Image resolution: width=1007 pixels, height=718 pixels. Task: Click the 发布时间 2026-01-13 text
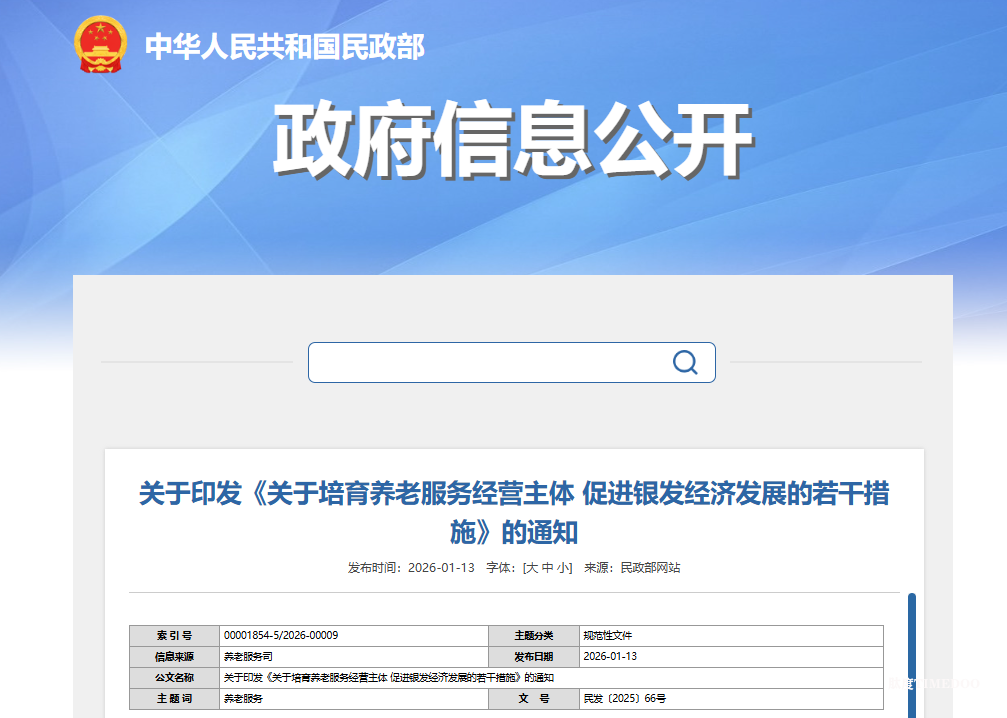pos(411,568)
